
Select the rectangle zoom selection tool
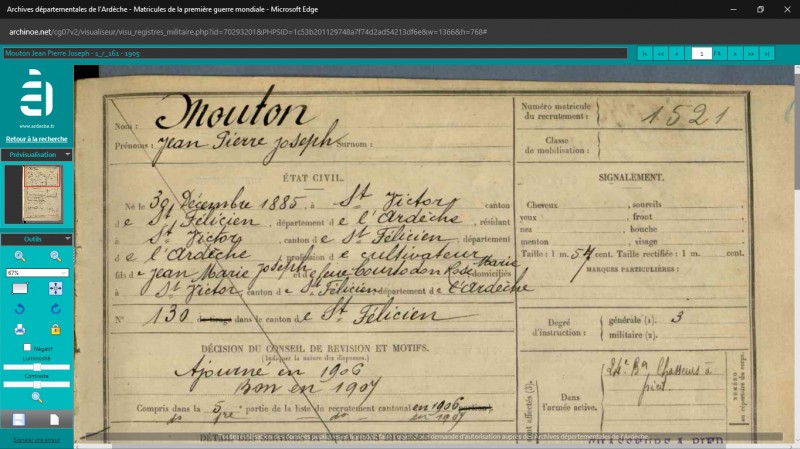[x=20, y=289]
